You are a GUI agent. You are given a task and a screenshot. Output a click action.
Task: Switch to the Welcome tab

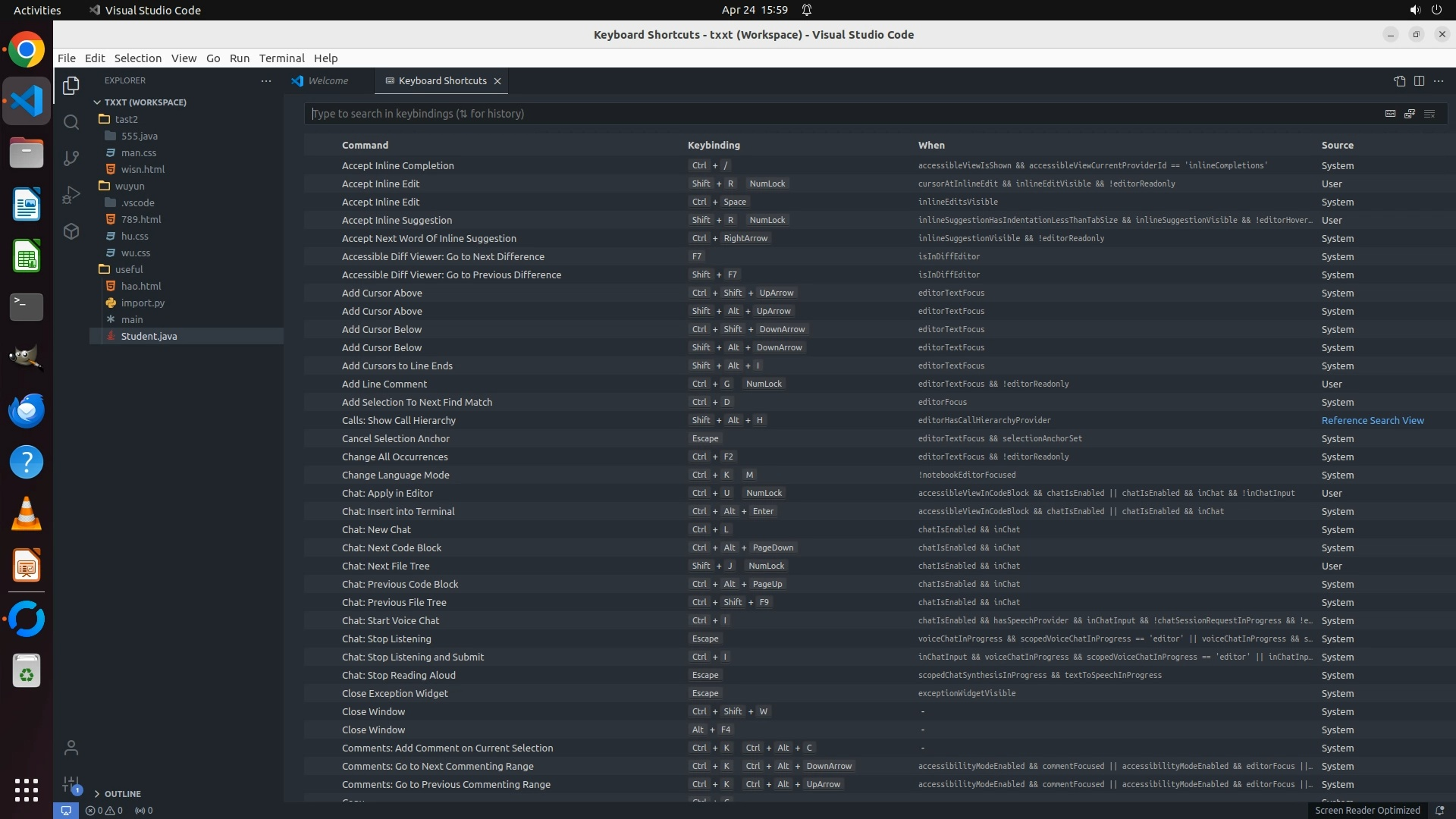[328, 81]
